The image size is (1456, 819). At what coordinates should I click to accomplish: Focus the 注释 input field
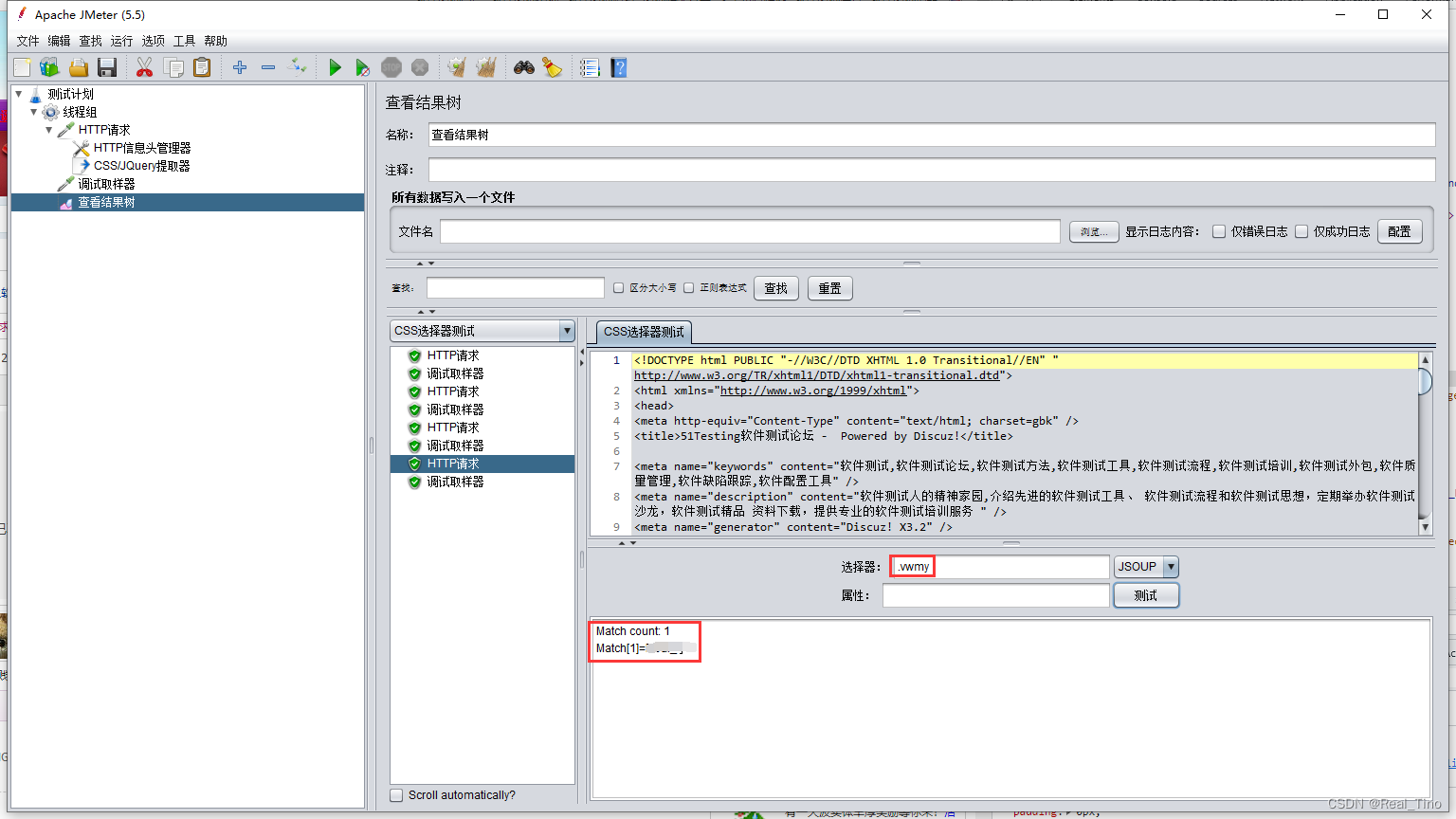click(932, 170)
